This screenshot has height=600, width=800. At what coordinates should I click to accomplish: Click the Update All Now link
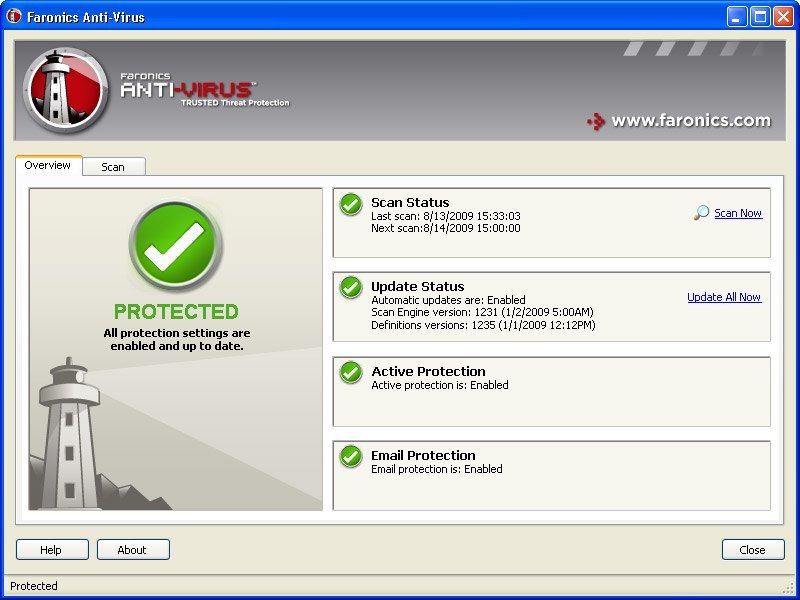(723, 297)
